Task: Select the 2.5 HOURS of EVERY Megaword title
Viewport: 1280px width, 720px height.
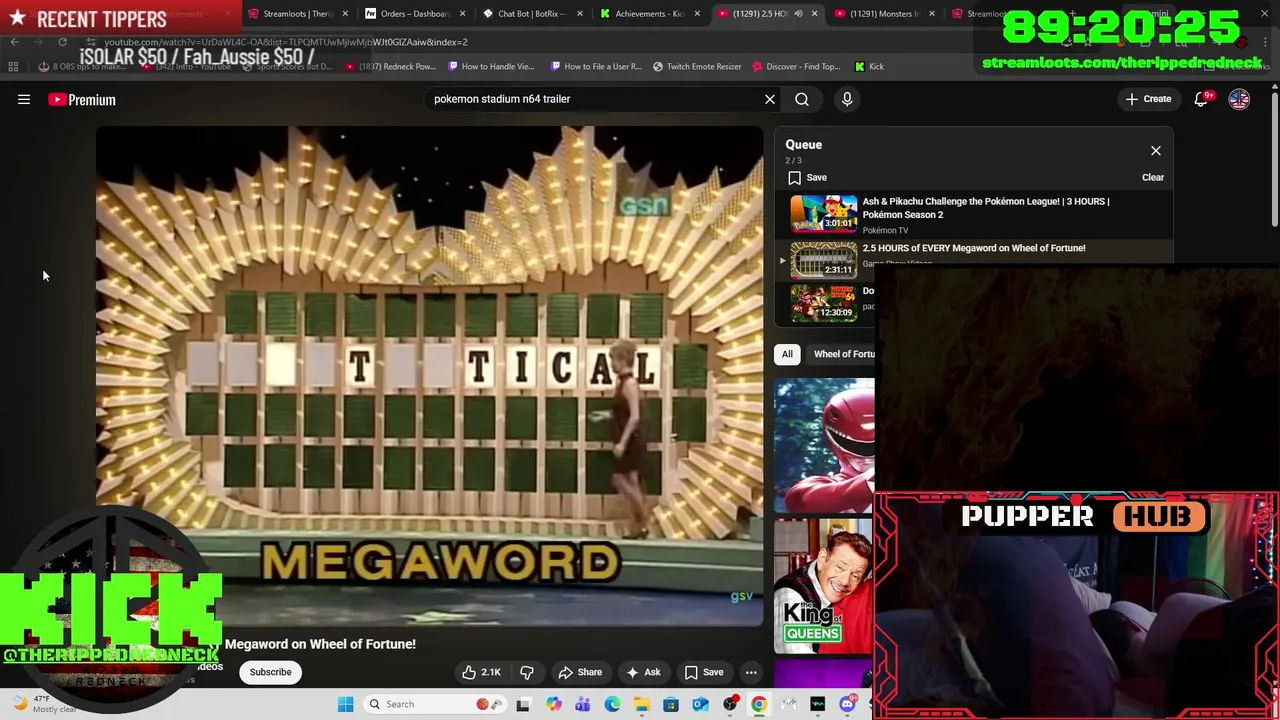Action: coord(974,248)
